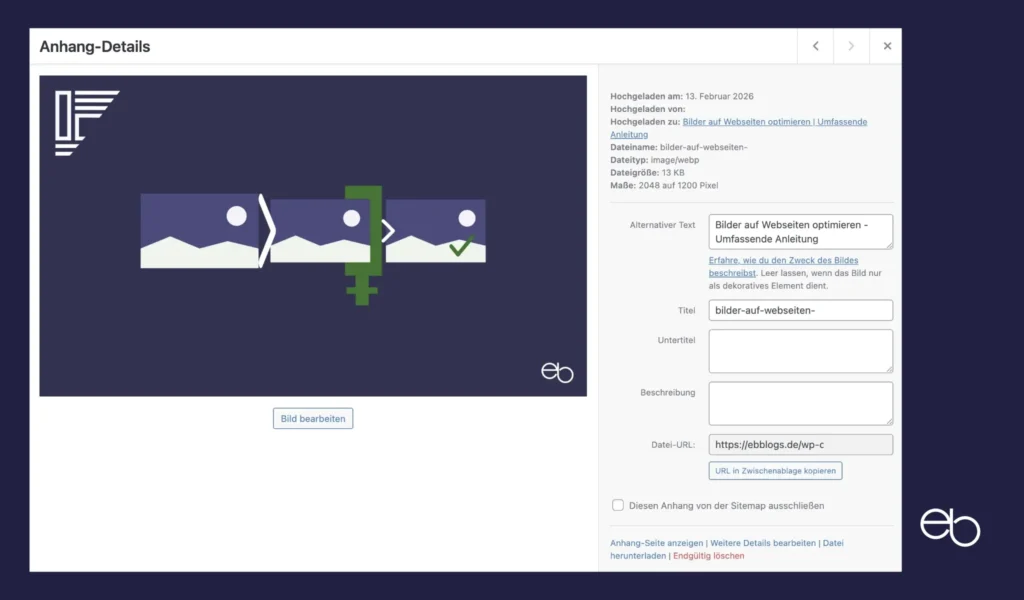The width and height of the screenshot is (1024, 600).
Task: Select the Datei-URL field
Action: tap(800, 444)
